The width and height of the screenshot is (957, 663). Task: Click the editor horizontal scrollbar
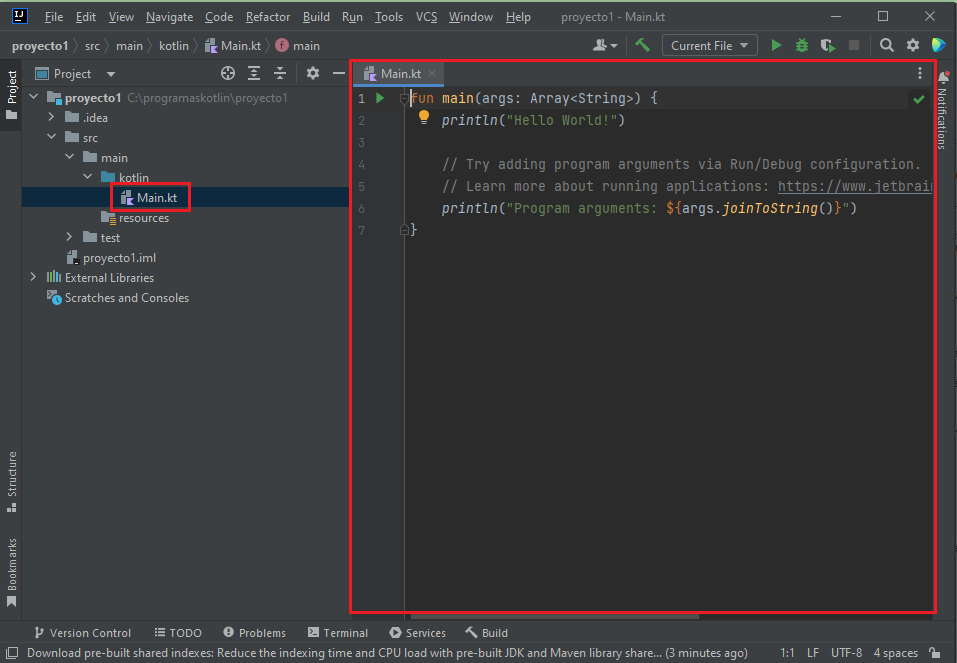pos(554,617)
